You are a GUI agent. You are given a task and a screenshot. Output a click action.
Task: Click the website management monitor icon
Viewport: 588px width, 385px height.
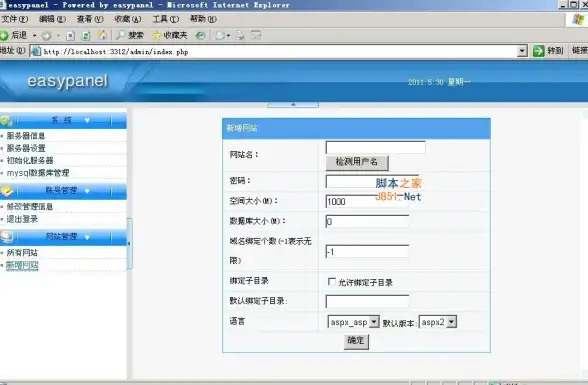pos(7,237)
